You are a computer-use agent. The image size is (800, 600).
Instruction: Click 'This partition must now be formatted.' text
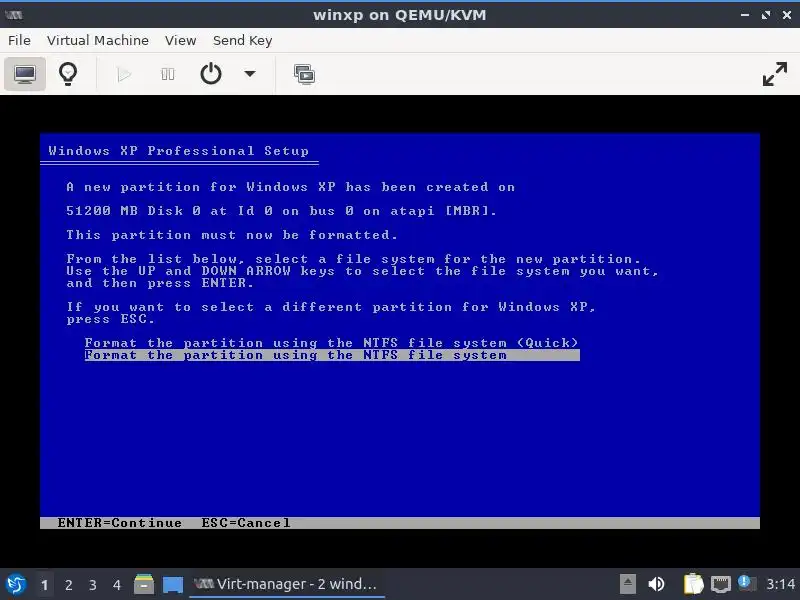point(232,235)
